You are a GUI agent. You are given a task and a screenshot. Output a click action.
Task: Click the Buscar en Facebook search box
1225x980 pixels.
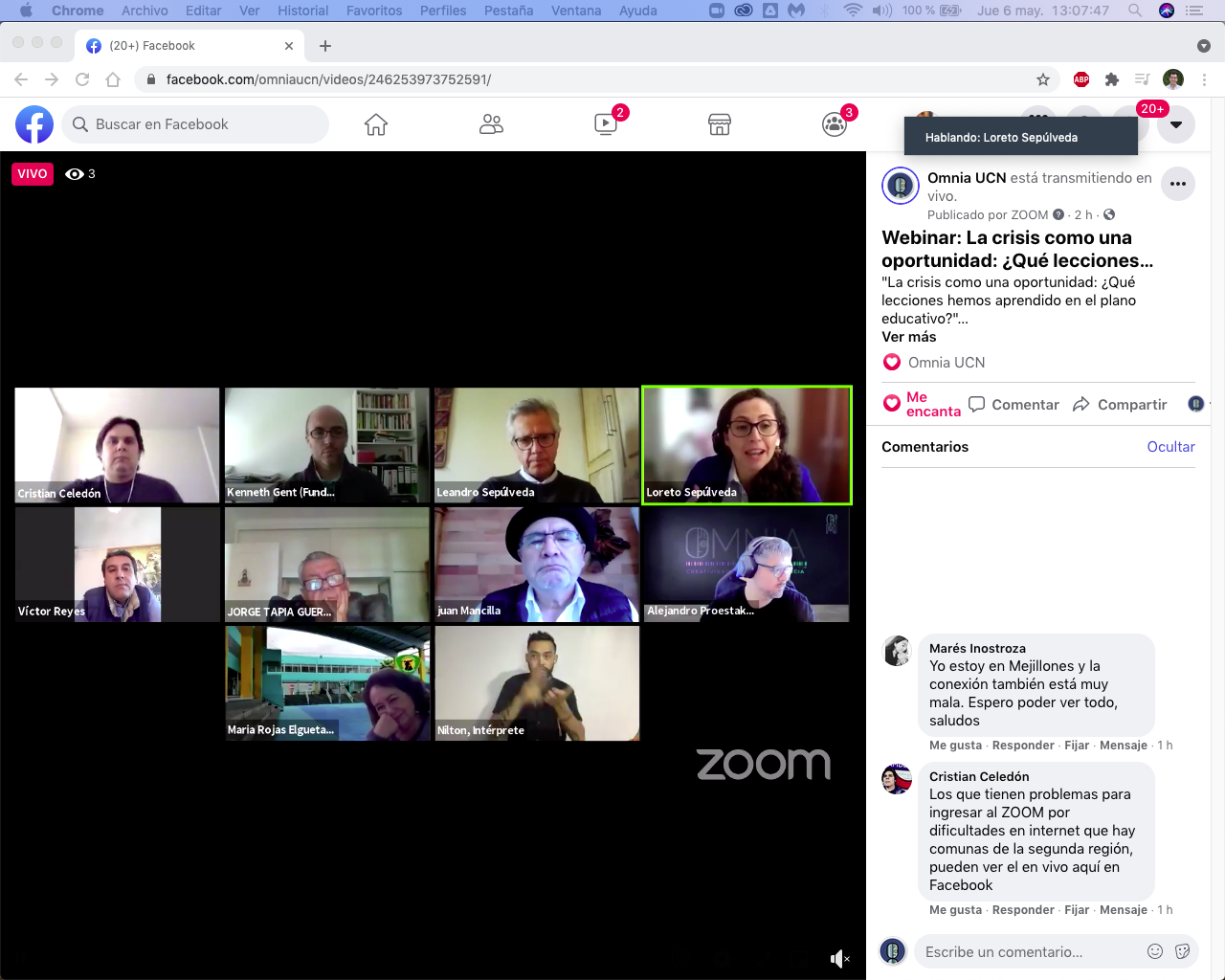(196, 124)
